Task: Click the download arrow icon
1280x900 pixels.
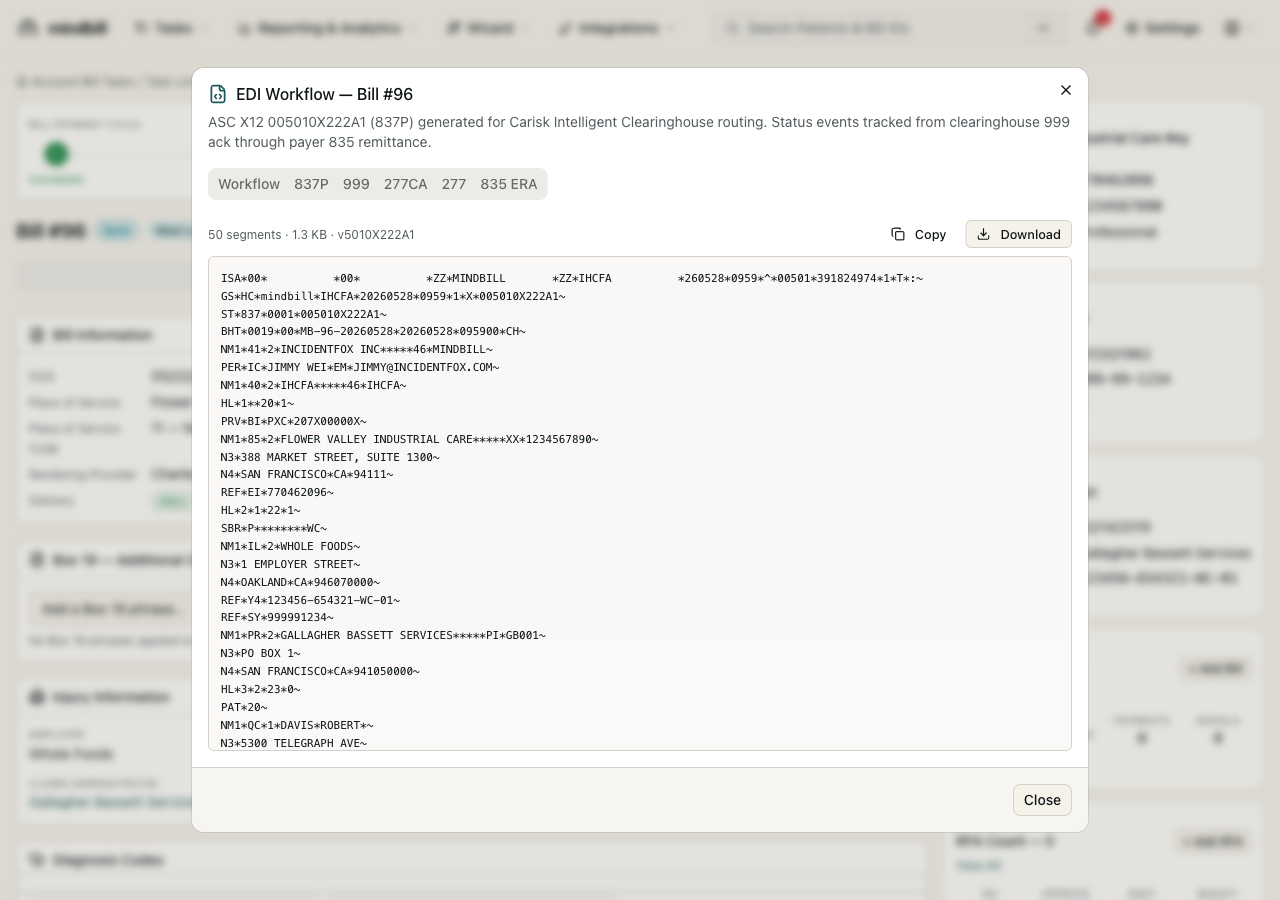Action: pyautogui.click(x=984, y=234)
